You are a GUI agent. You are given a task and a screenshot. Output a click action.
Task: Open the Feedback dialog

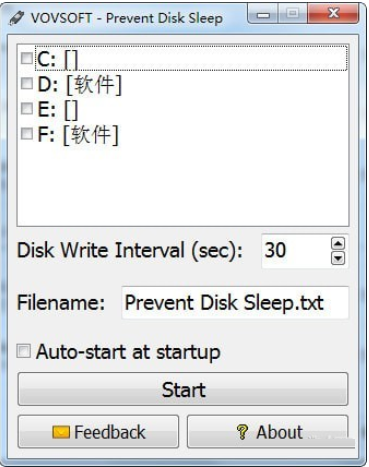[x=98, y=432]
